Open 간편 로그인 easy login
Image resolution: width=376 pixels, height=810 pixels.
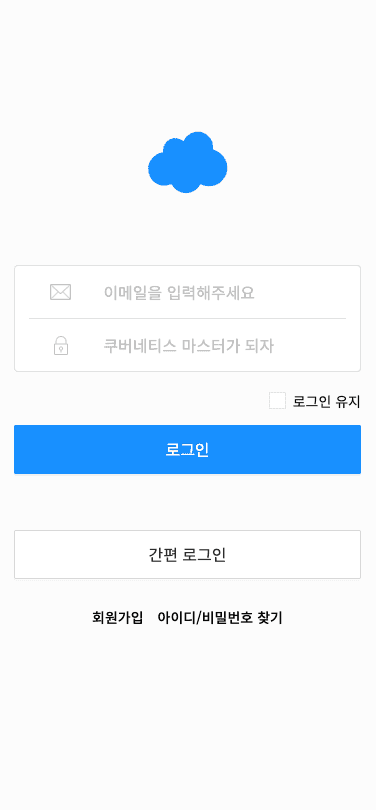pyautogui.click(x=187, y=554)
